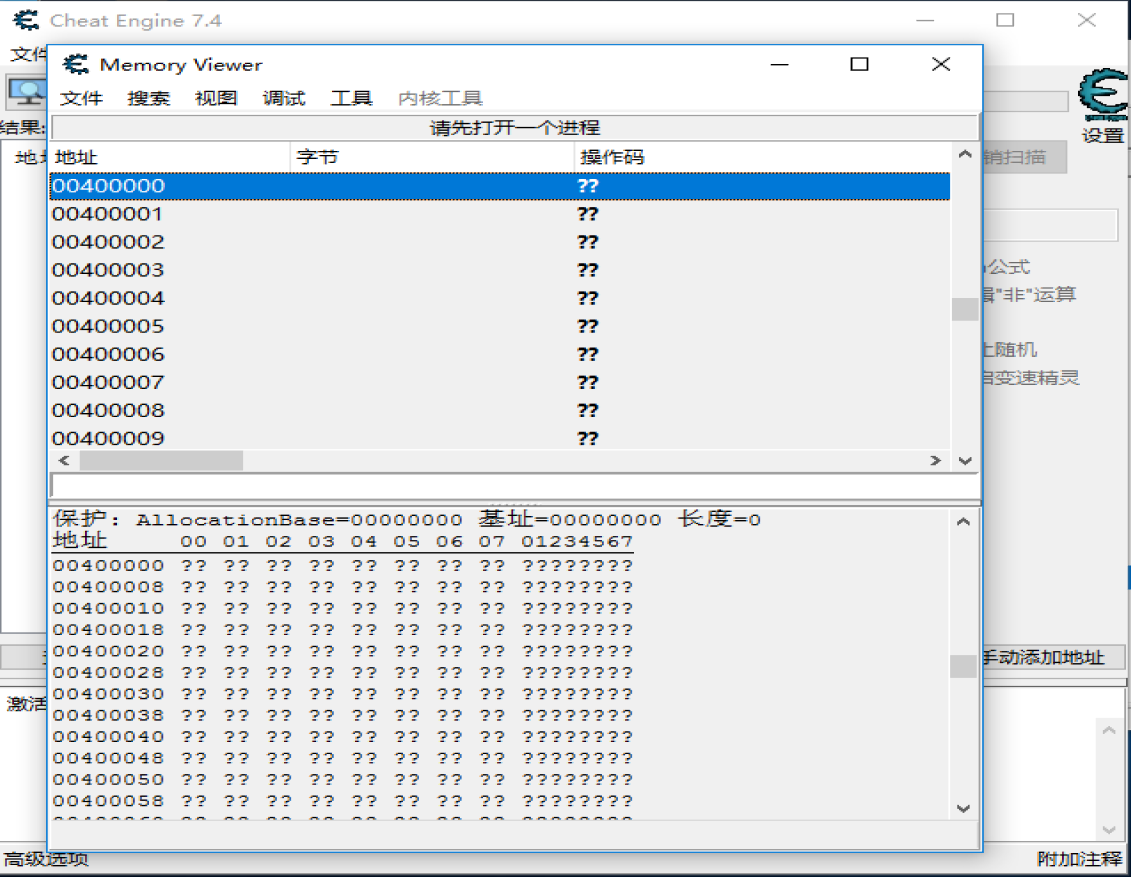Click the horizontal scrollbar thumb in disassembler
Screen dimensions: 1131x877
point(161,461)
